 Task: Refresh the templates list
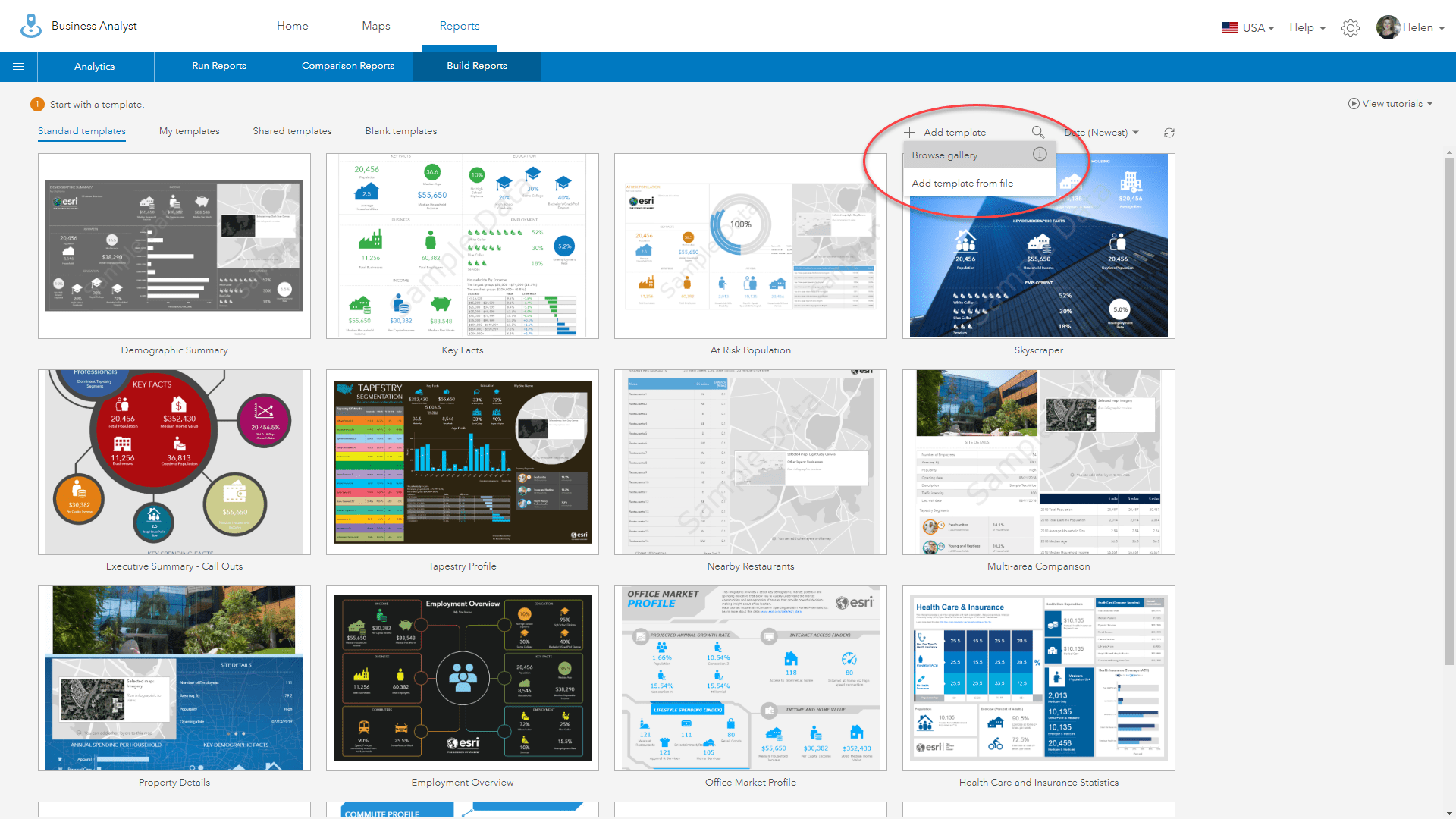(1169, 133)
